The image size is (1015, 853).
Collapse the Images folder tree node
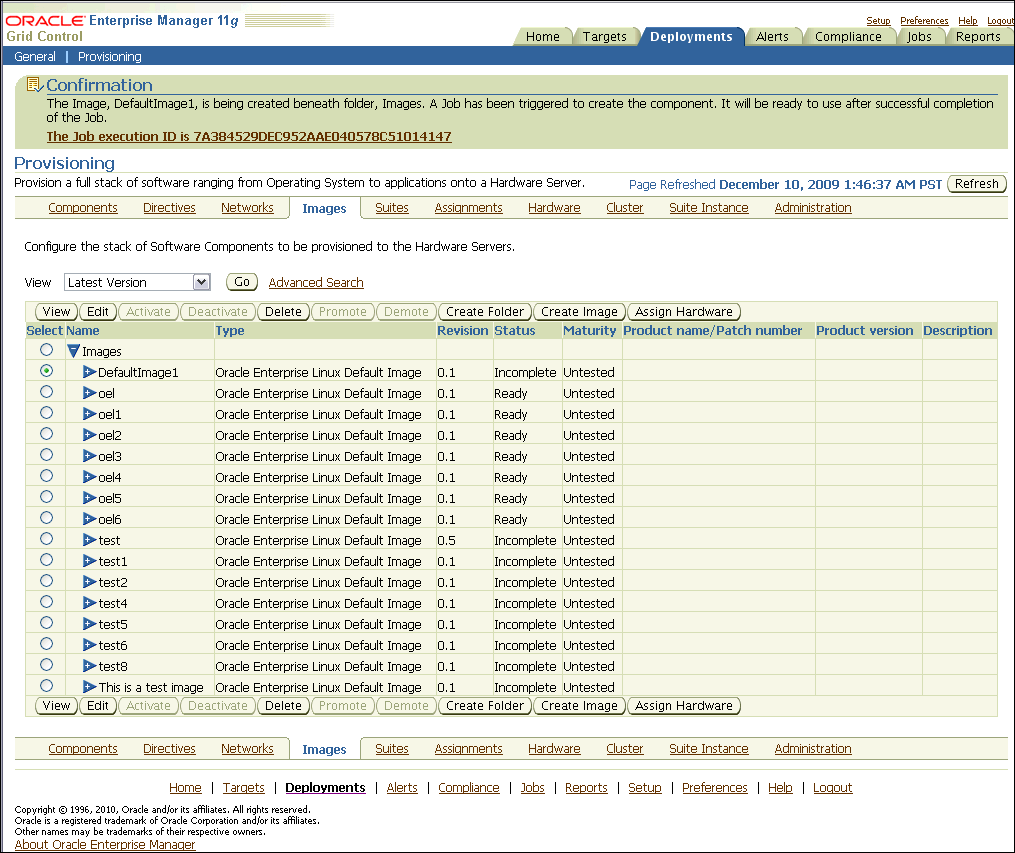(x=73, y=351)
